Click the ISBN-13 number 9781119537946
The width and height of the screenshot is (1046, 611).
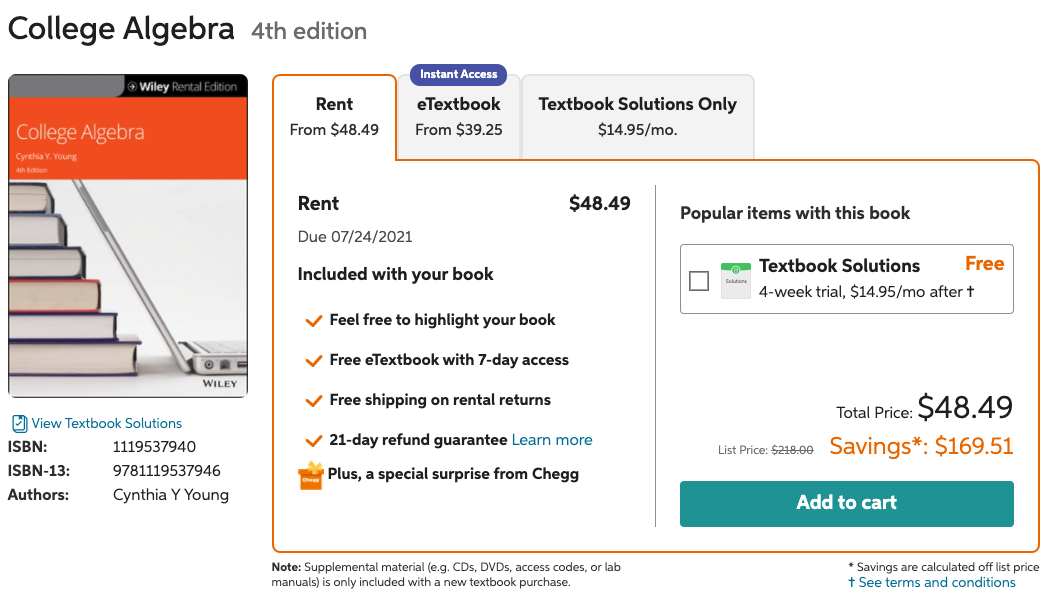click(167, 470)
